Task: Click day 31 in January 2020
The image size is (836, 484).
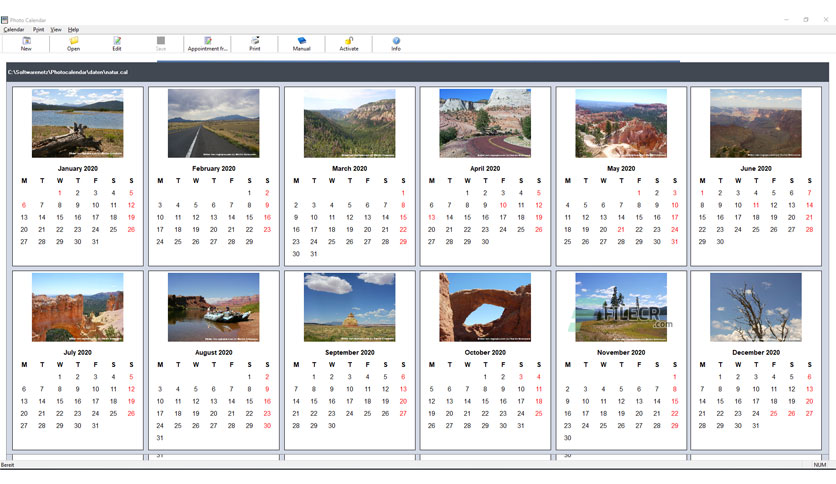Action: pyautogui.click(x=95, y=241)
